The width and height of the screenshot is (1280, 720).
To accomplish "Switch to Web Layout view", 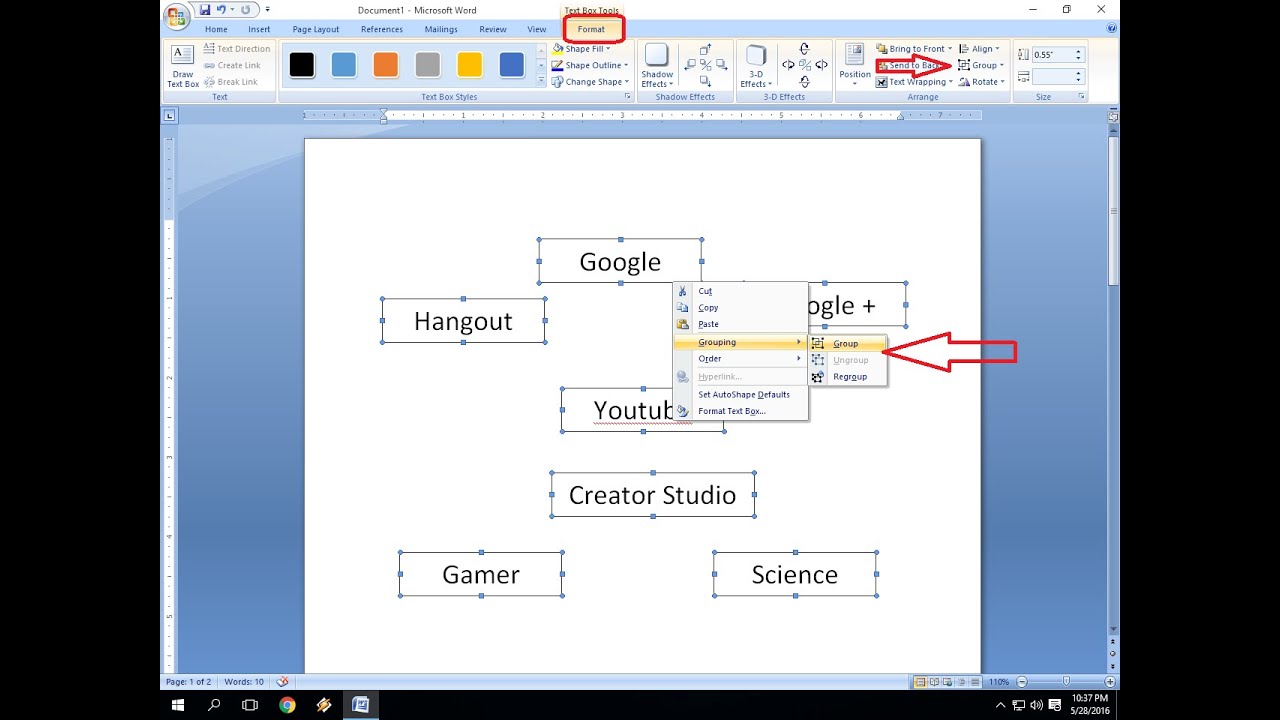I will coord(948,681).
